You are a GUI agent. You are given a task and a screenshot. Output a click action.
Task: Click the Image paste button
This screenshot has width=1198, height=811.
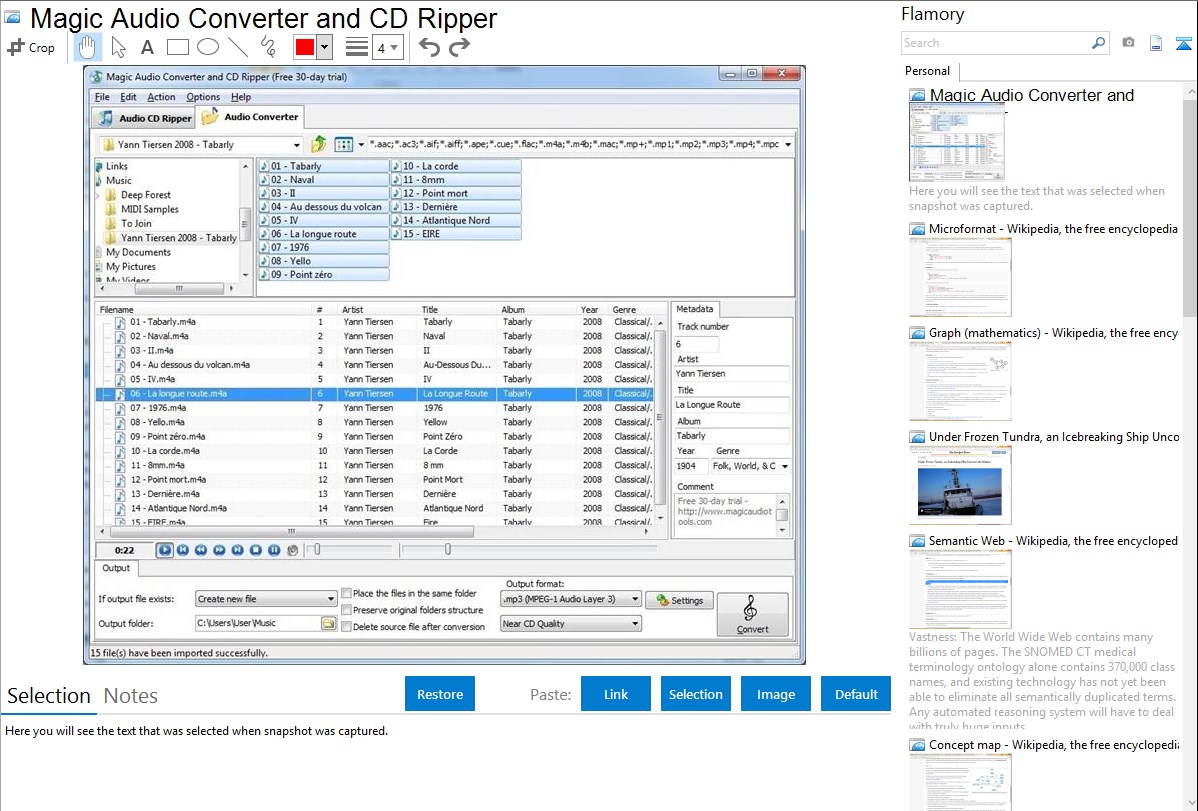[x=775, y=694]
